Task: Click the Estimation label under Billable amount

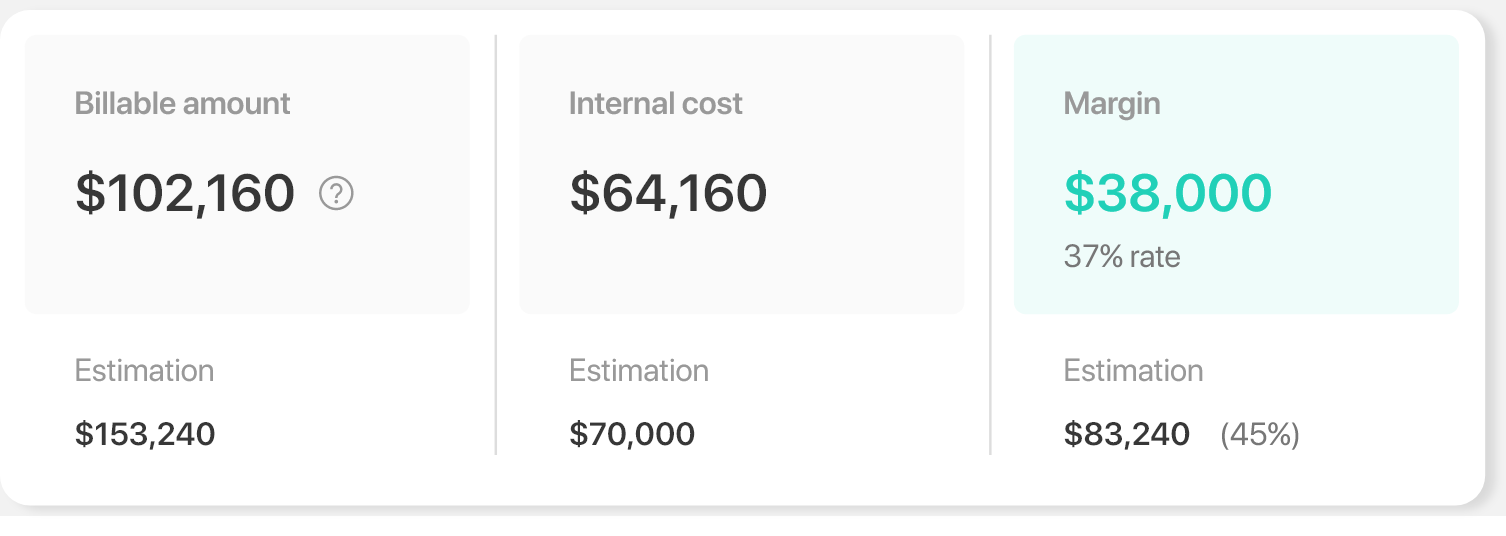Action: [144, 371]
